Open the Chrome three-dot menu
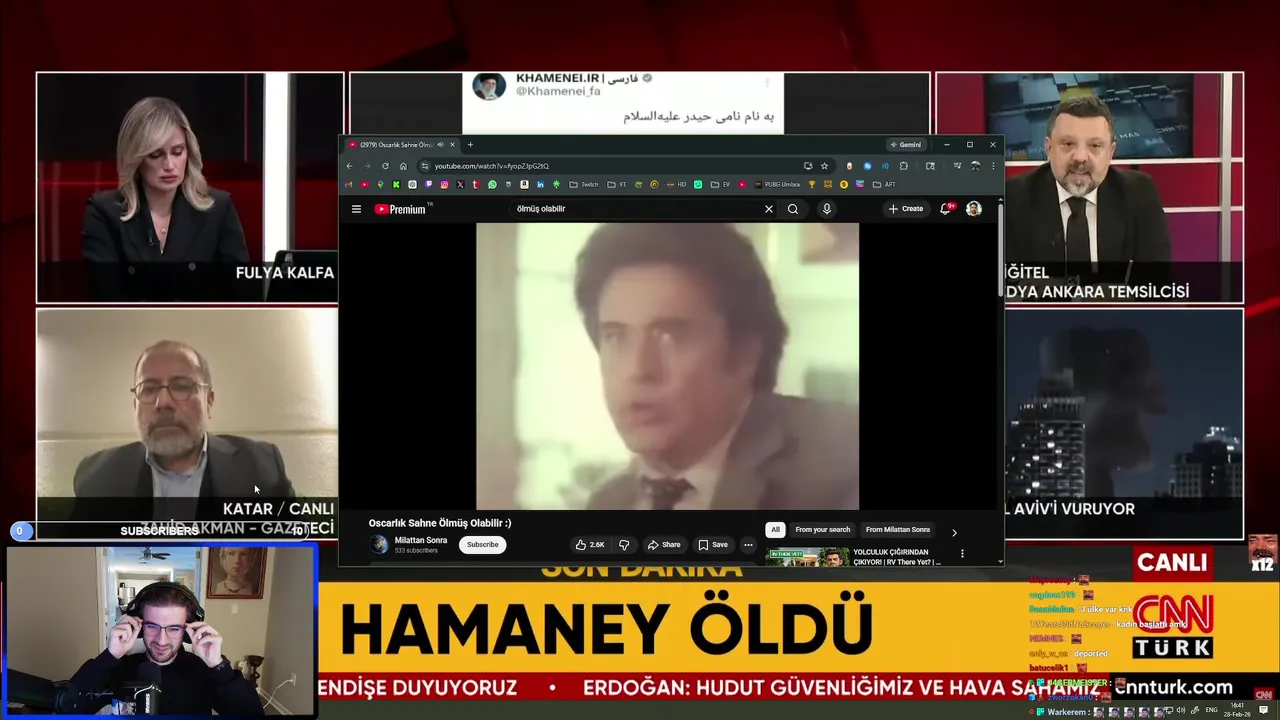Screen dimensions: 1280x720 995,166
